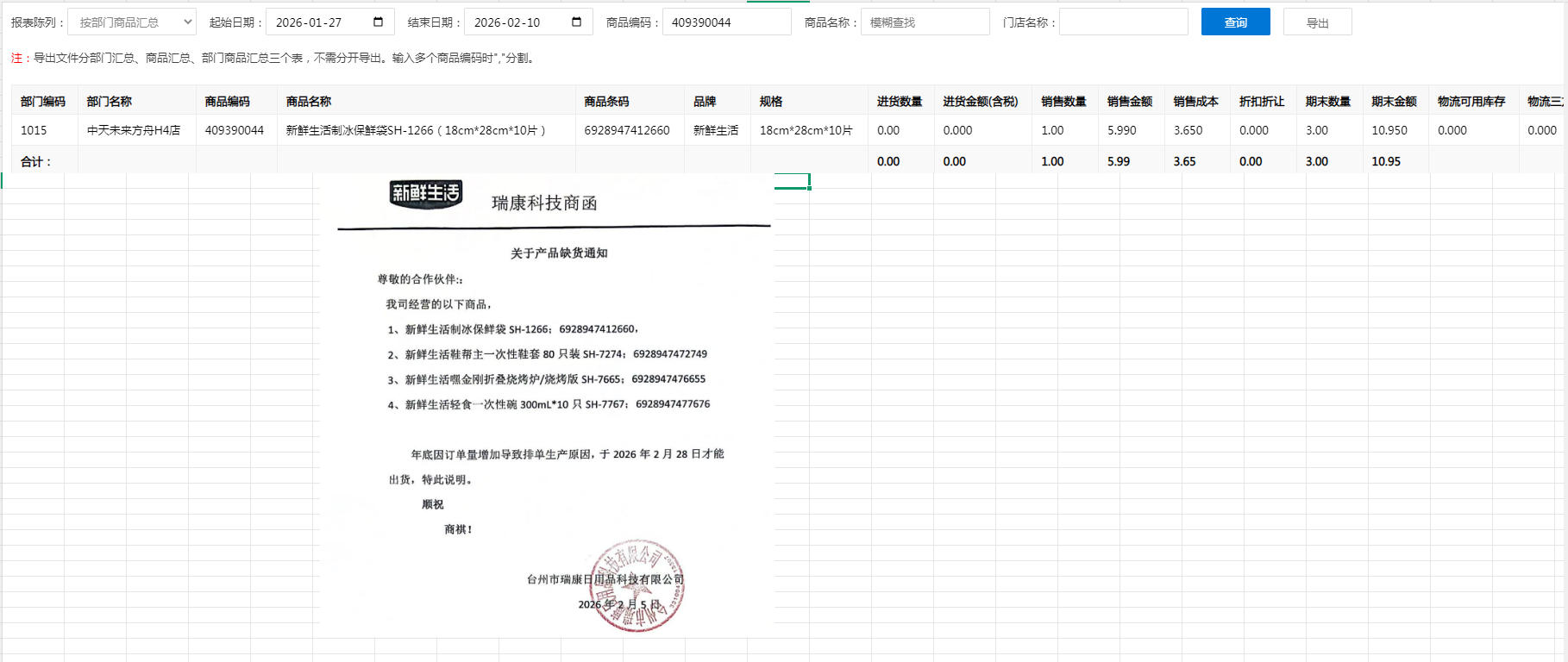Click the 门店名称 store name input
The height and width of the screenshot is (662, 1568).
click(1123, 22)
